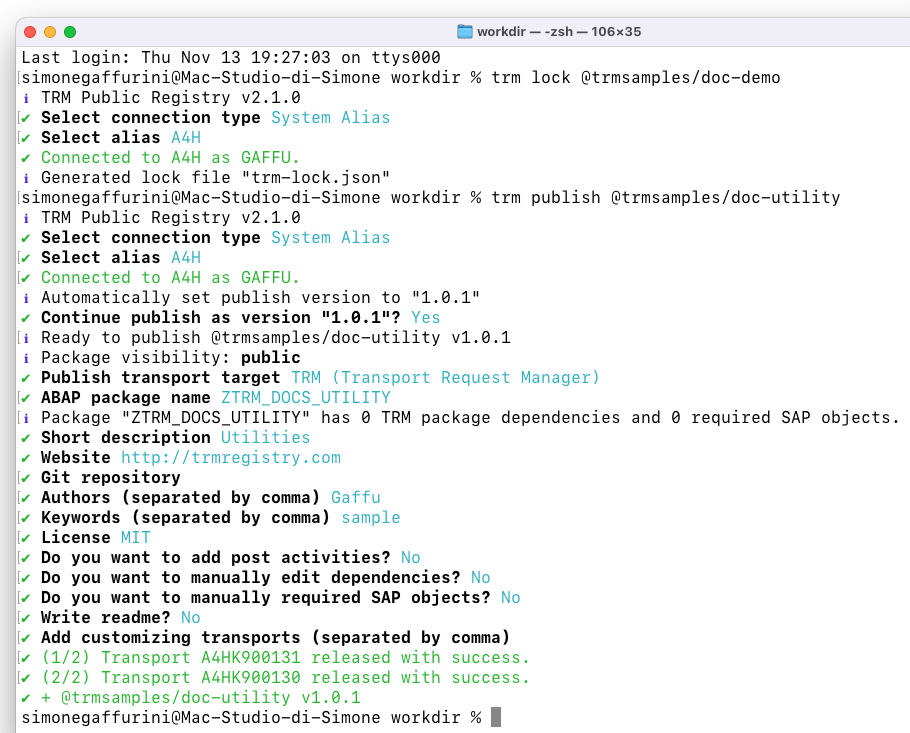
Task: Click the terminal cursor at the last prompt
Action: (496, 717)
